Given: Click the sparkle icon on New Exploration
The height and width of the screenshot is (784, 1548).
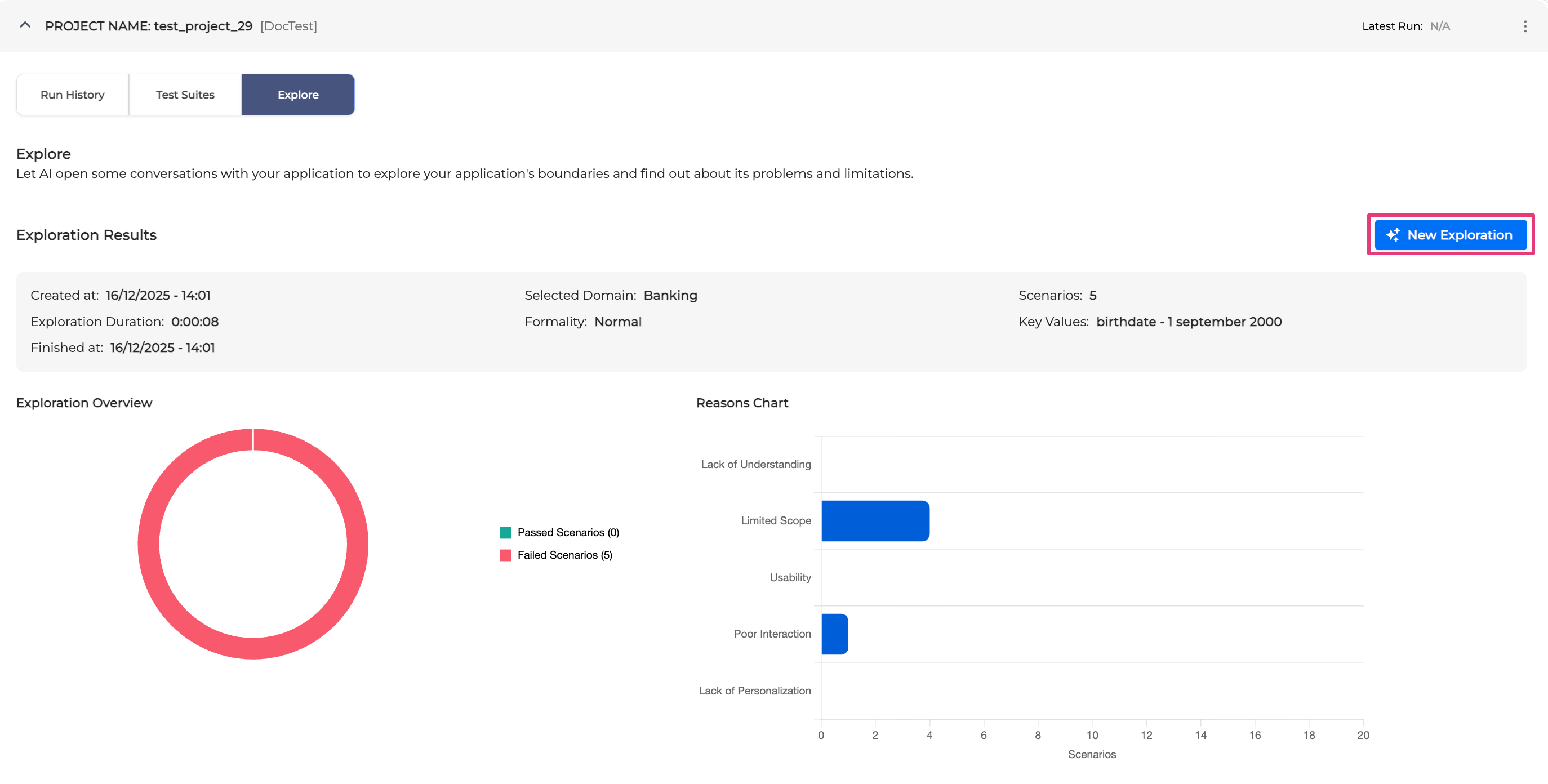Looking at the screenshot, I should [1393, 235].
